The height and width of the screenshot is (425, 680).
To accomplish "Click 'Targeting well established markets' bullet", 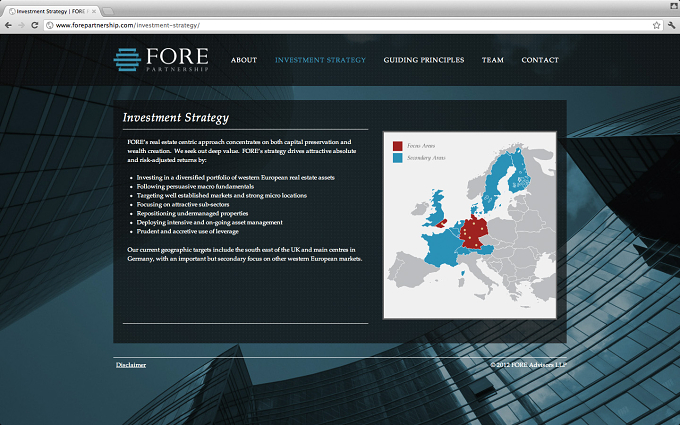I will [x=222, y=196].
